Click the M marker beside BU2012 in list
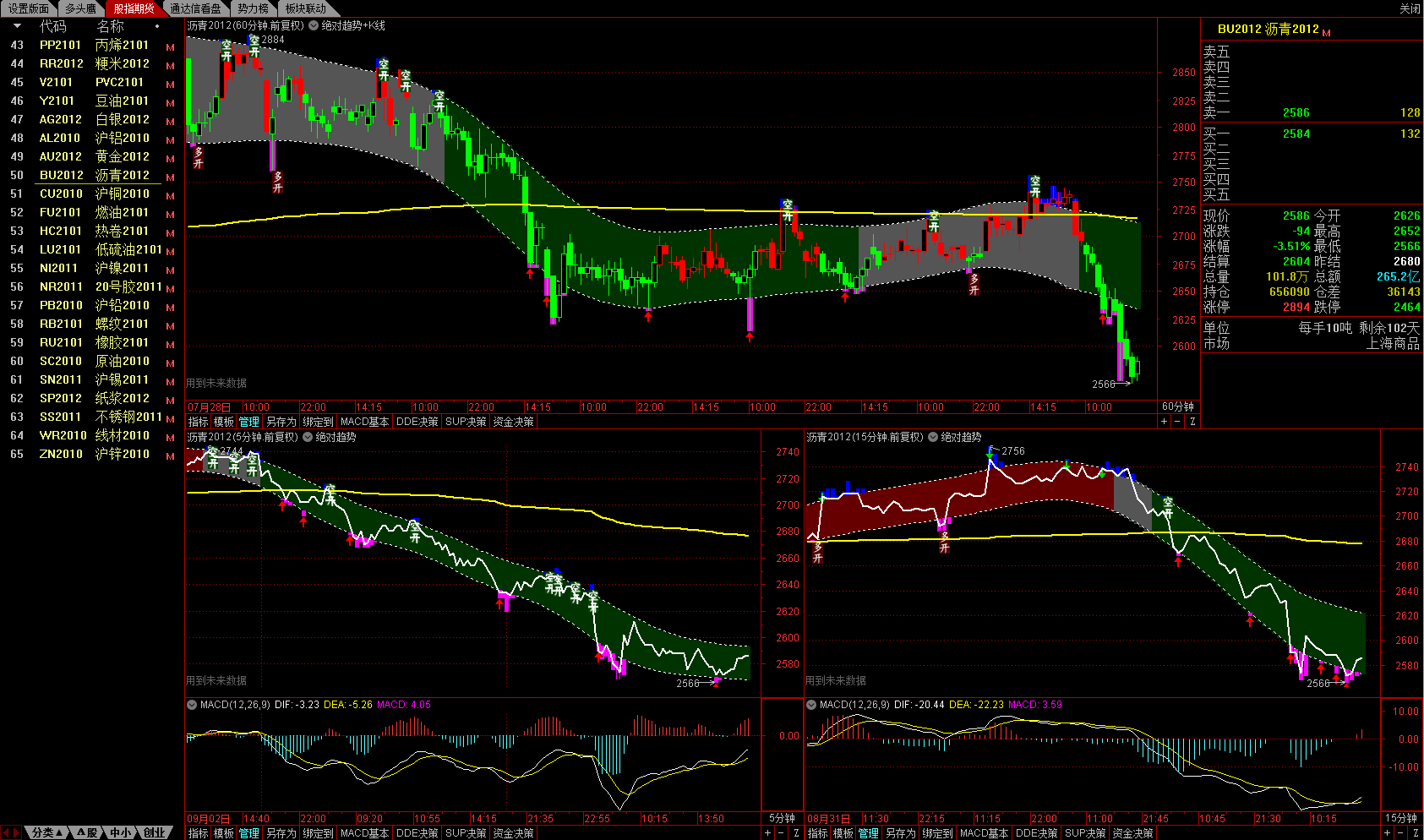 [171, 177]
